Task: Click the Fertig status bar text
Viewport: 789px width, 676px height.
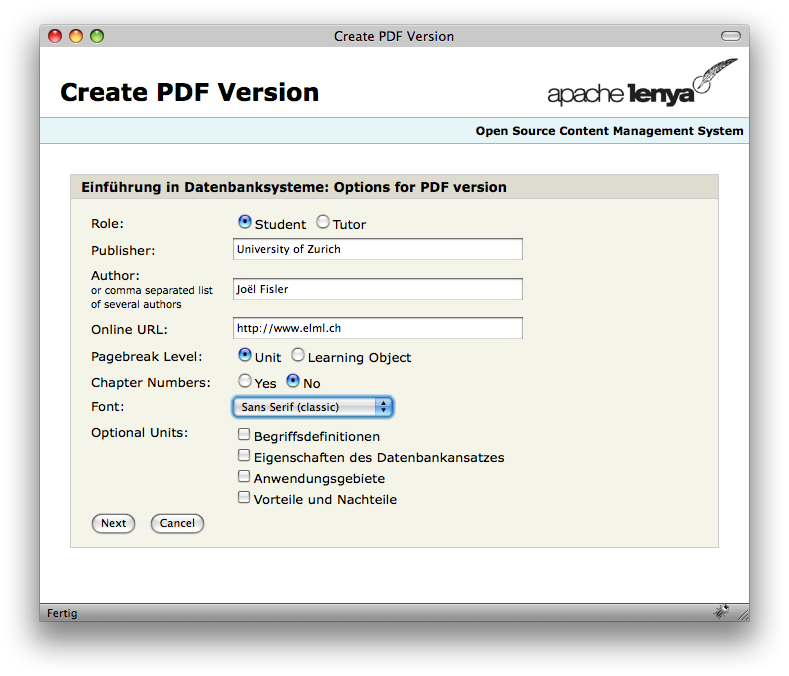Action: (62, 613)
